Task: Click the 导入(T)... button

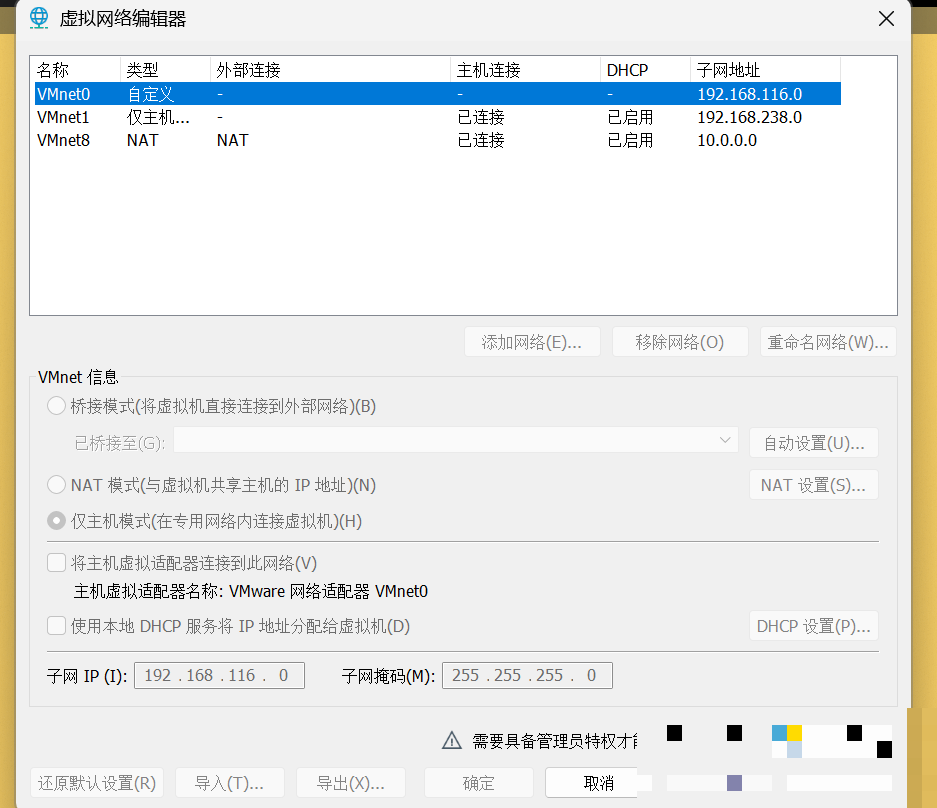Action: point(229,783)
